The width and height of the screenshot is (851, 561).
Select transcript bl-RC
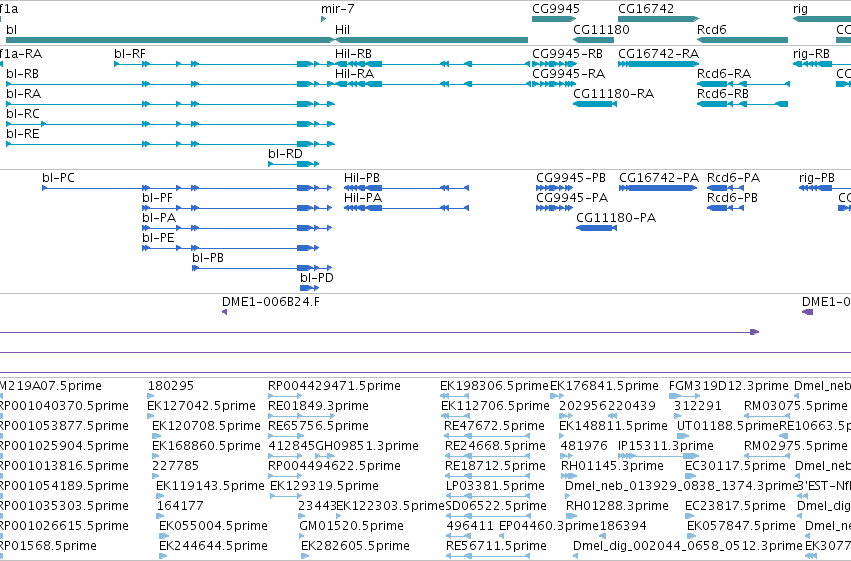tap(170, 124)
